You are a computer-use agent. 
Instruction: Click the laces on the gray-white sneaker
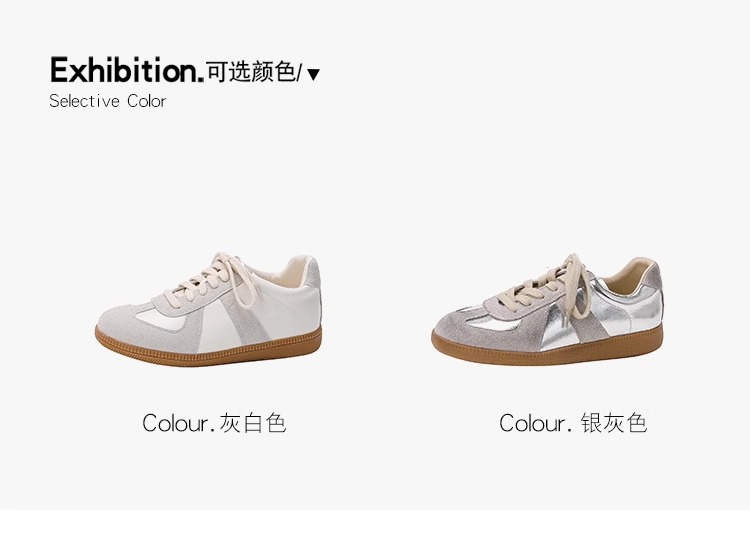[218, 278]
